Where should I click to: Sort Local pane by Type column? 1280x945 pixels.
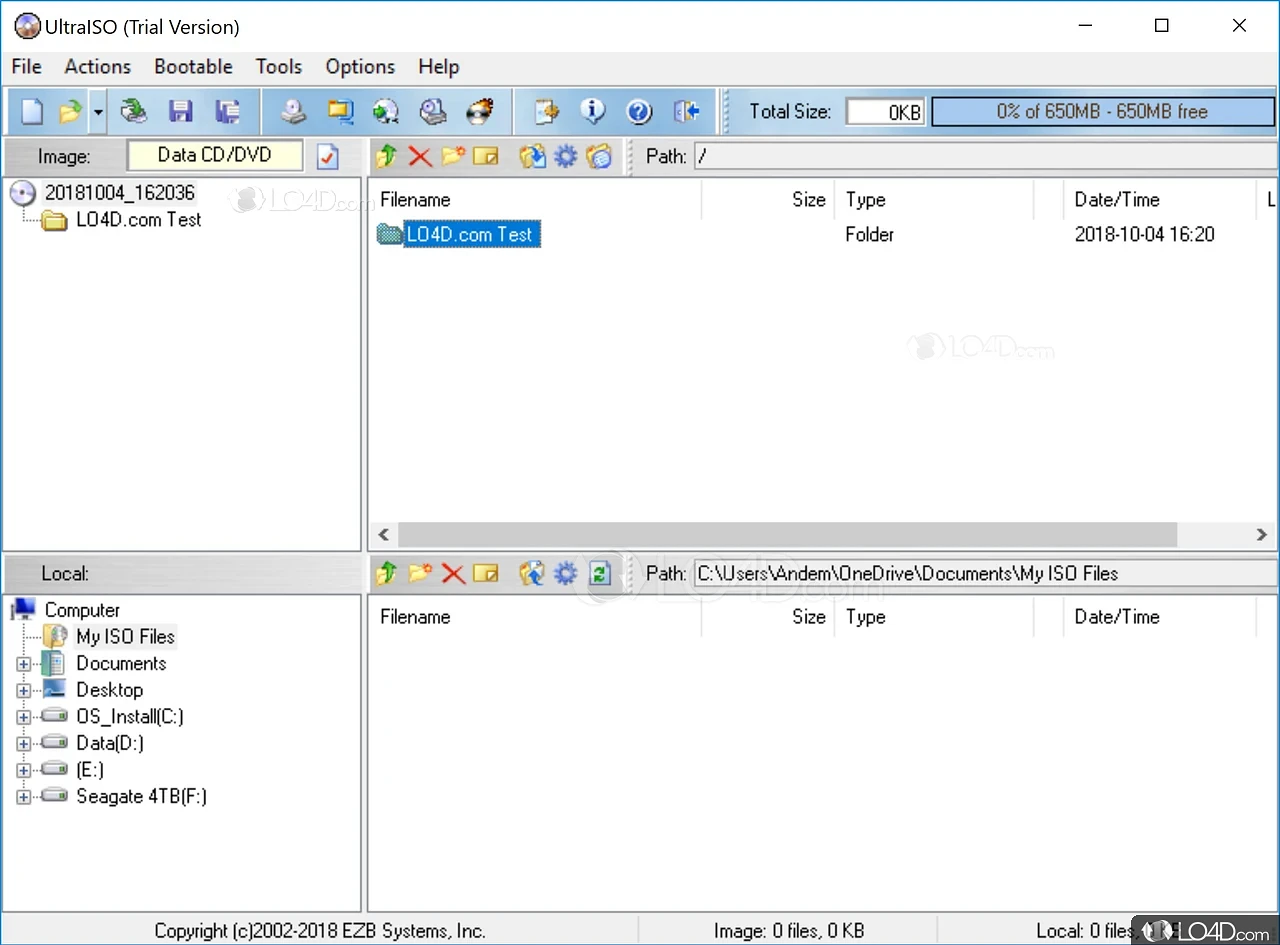(934, 617)
